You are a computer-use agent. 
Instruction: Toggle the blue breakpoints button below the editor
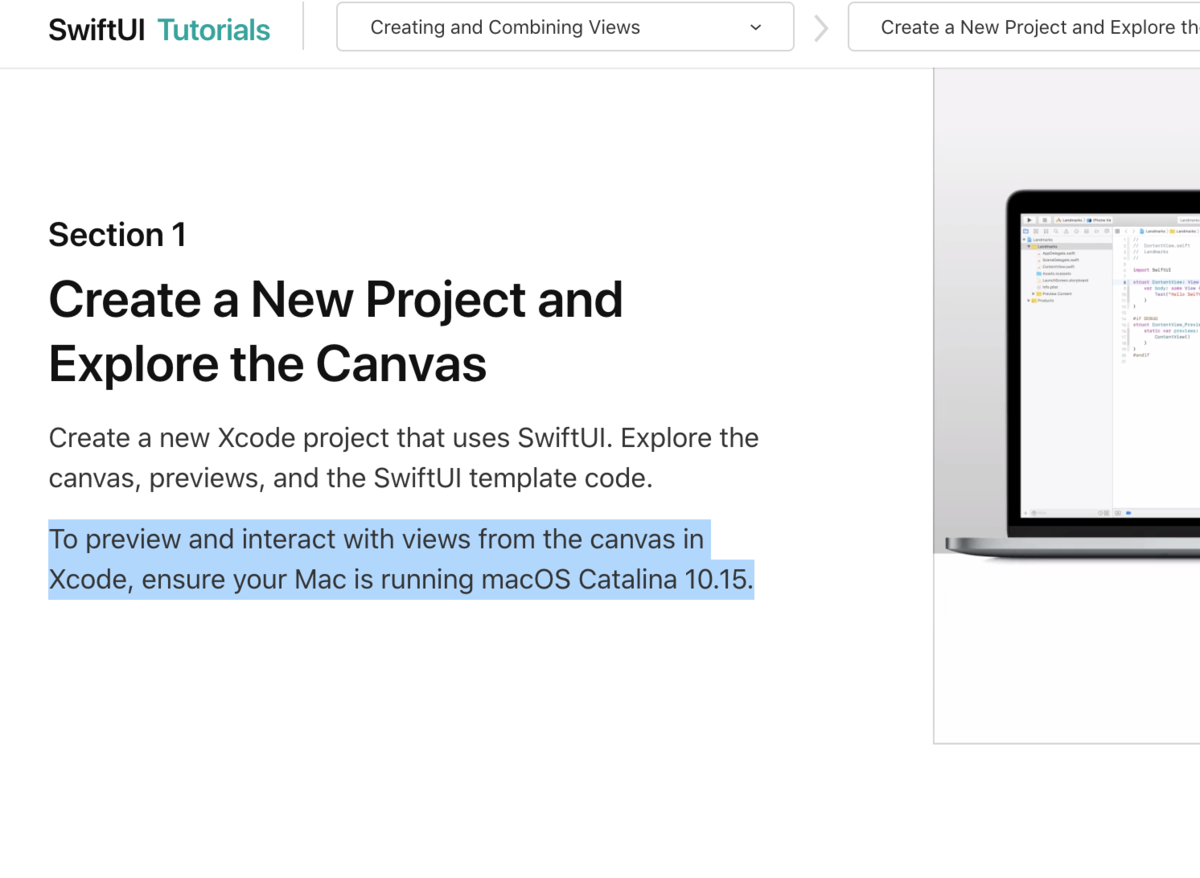coord(1128,513)
